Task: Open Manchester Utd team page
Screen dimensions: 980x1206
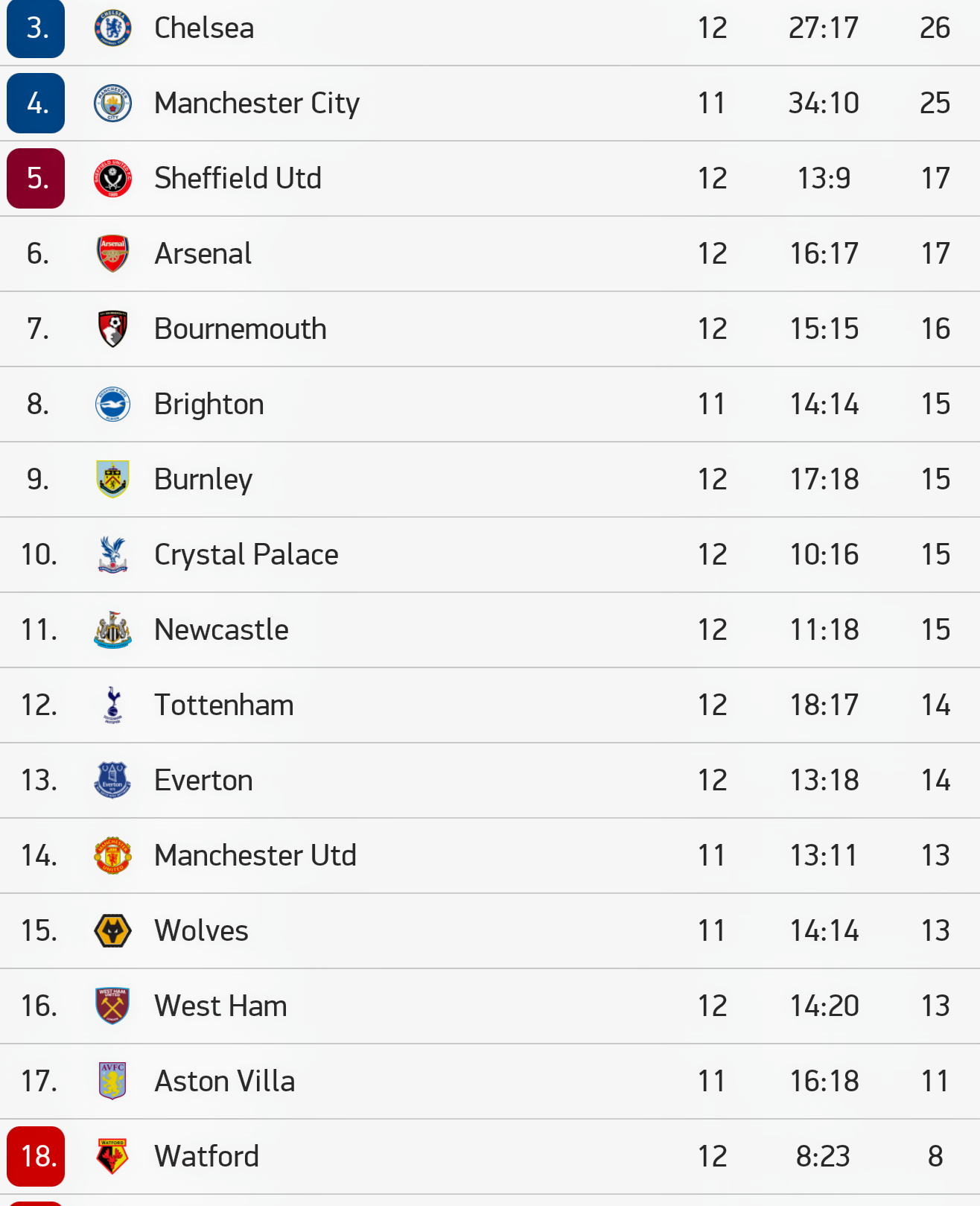Action: (x=255, y=856)
